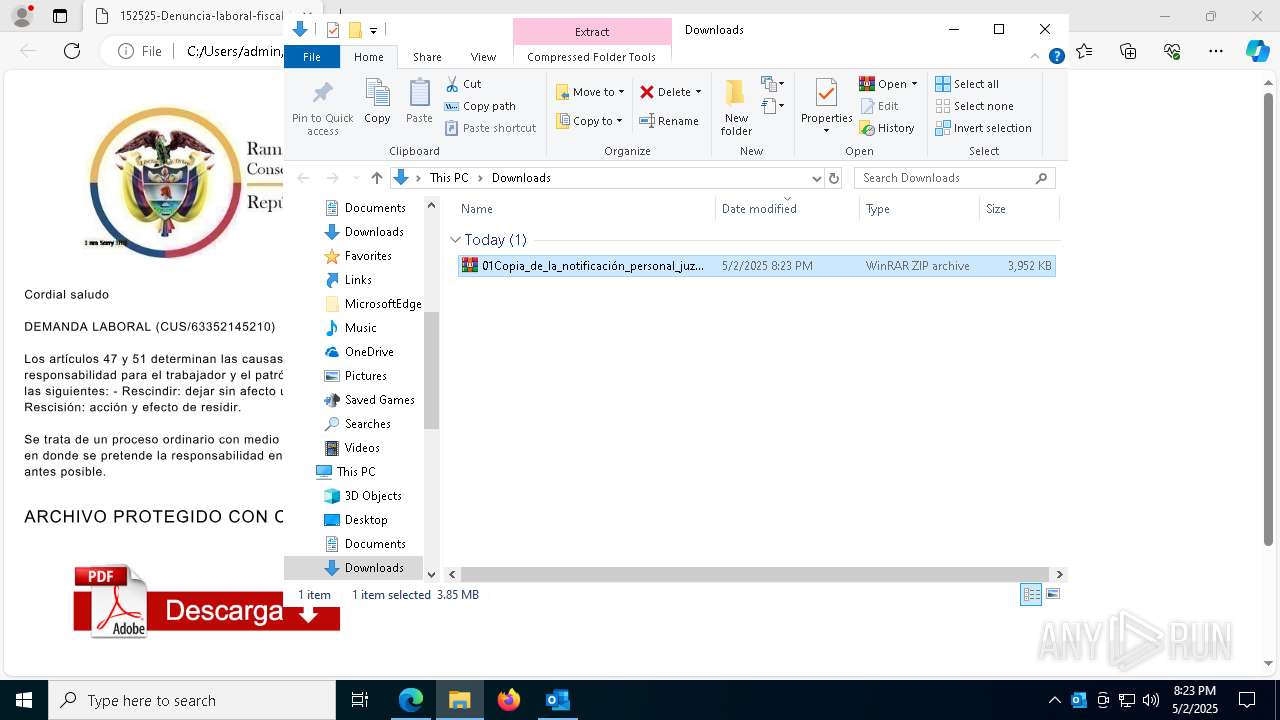Open the address bar history dropdown
The width and height of the screenshot is (1280, 720).
pyautogui.click(x=816, y=178)
